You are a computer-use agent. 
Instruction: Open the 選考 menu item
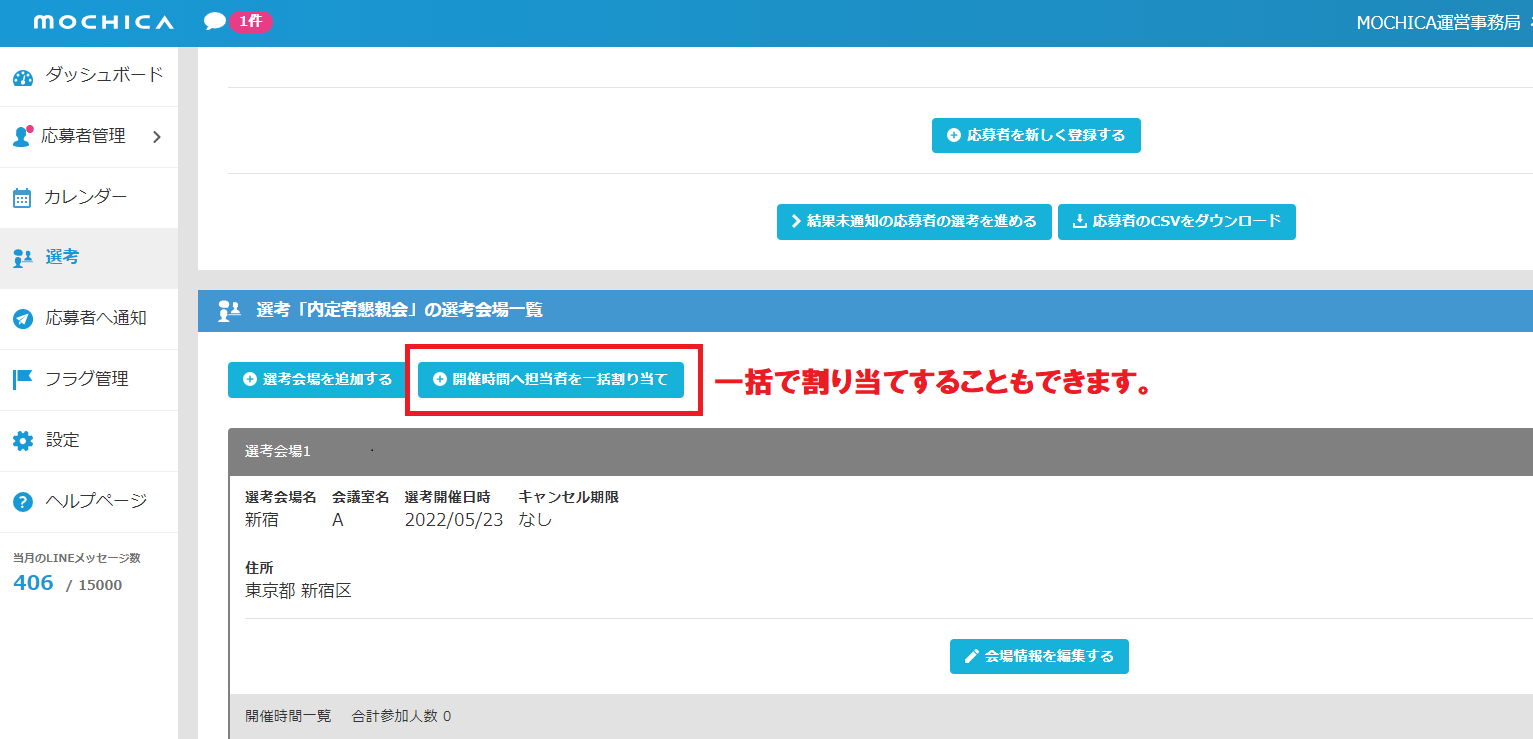click(x=62, y=257)
